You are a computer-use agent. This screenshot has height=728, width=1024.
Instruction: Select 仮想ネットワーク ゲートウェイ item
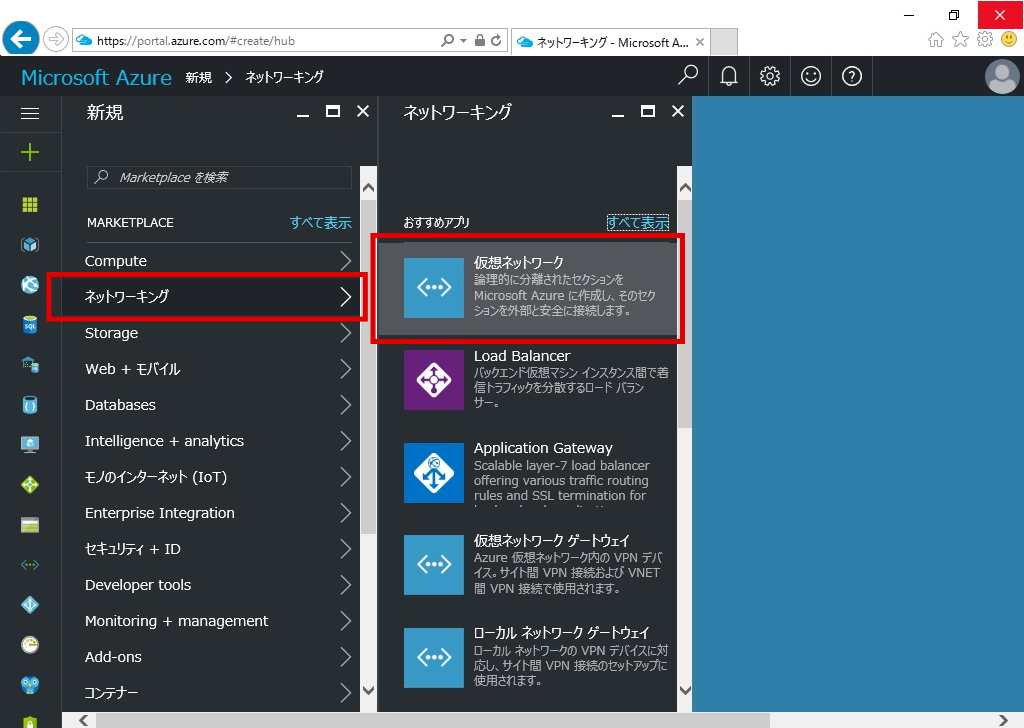536,564
